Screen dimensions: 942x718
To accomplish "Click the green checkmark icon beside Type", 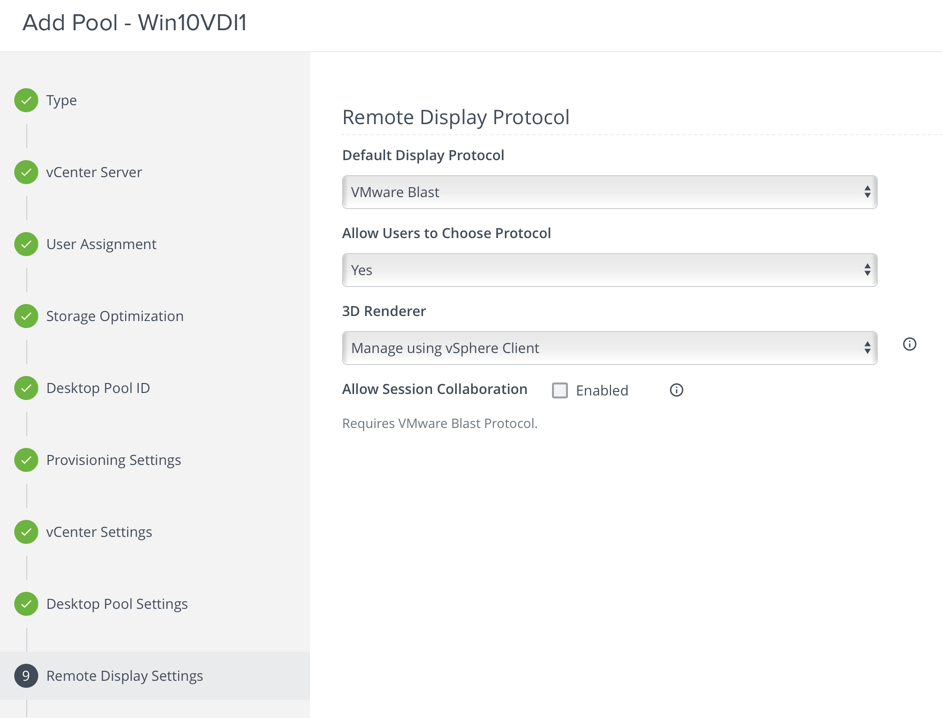I will (x=26, y=100).
